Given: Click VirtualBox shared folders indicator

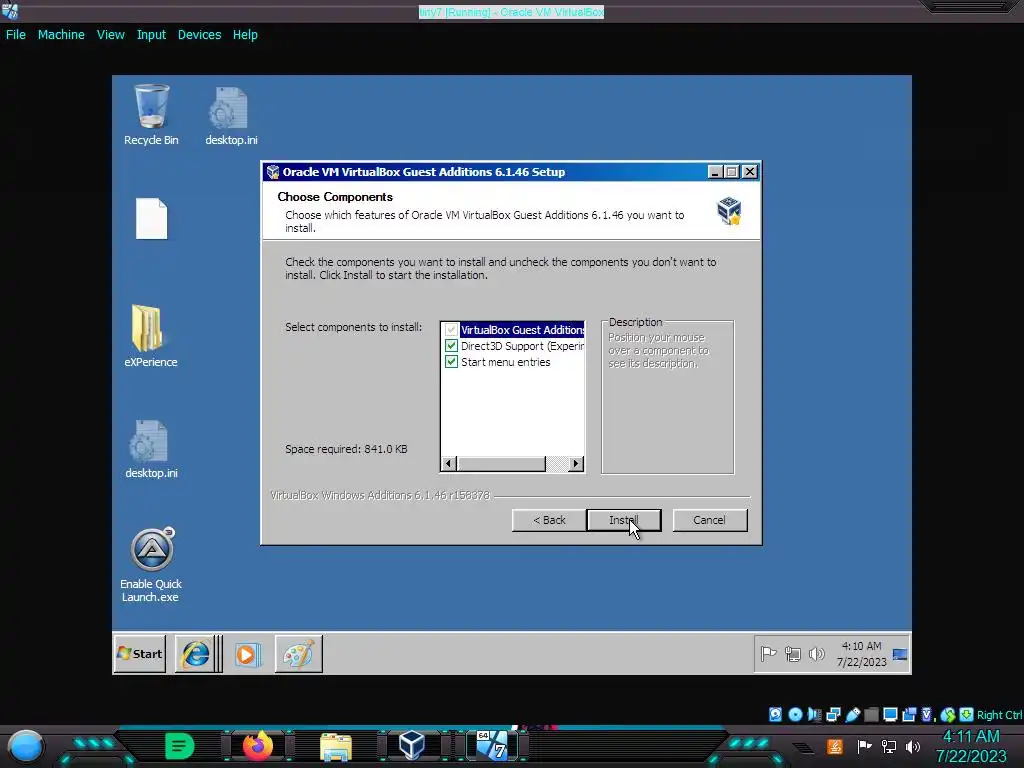Looking at the screenshot, I should 871,714.
